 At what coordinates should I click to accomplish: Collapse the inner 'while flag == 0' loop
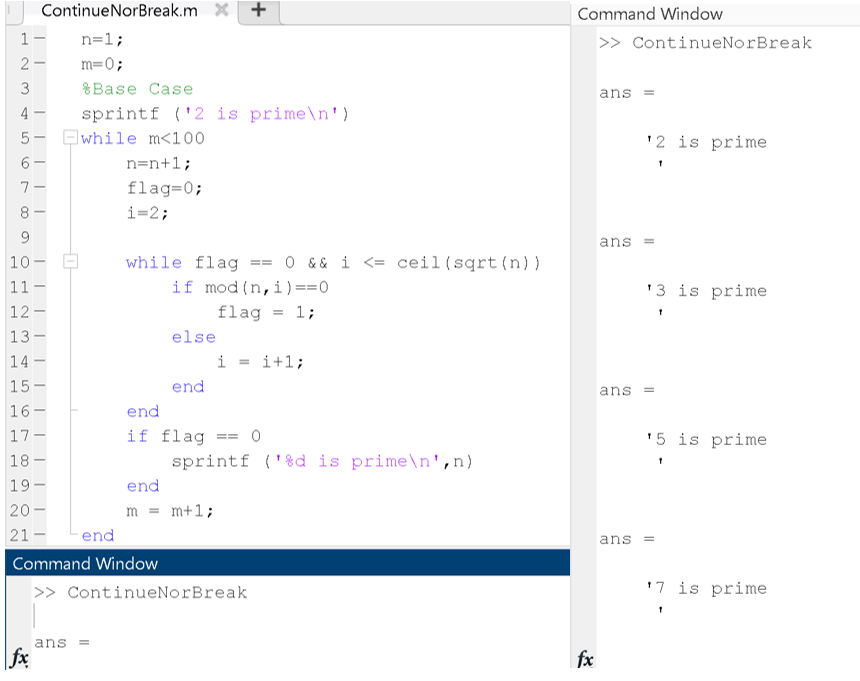click(x=70, y=261)
